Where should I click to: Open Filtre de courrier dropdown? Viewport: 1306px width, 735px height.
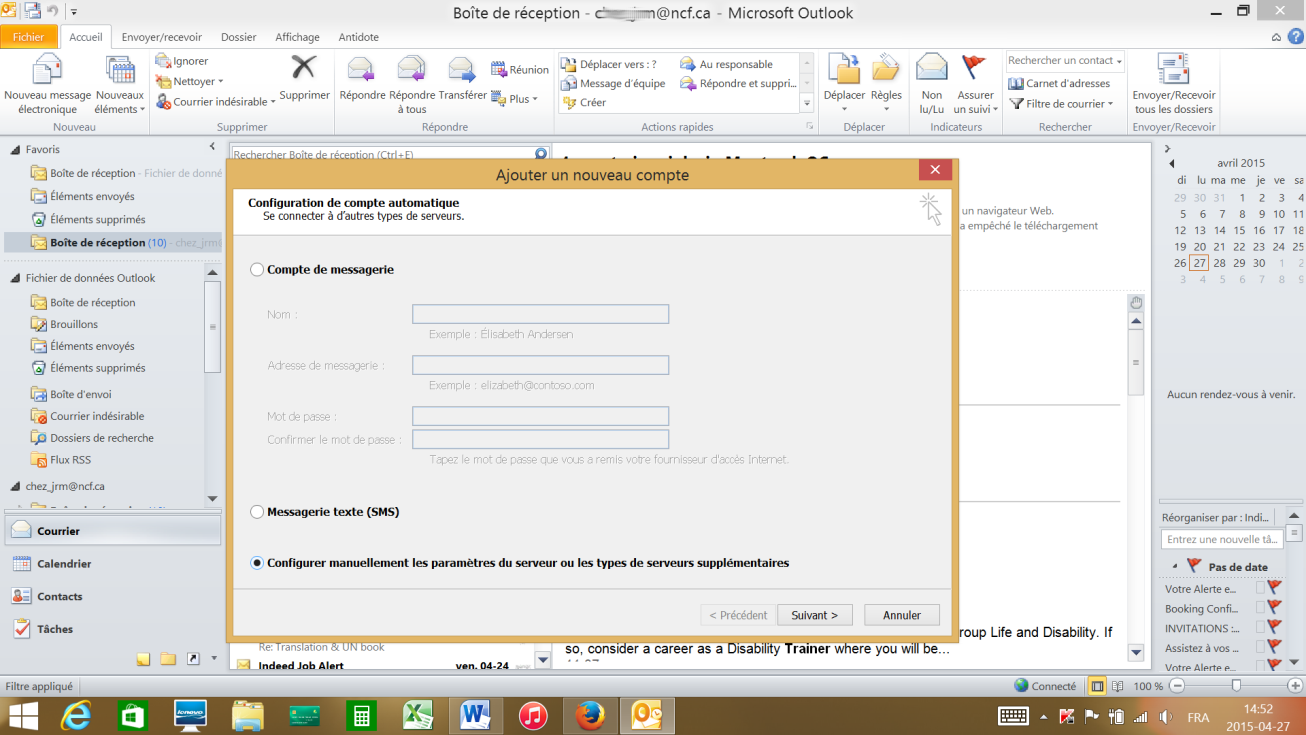click(1062, 104)
